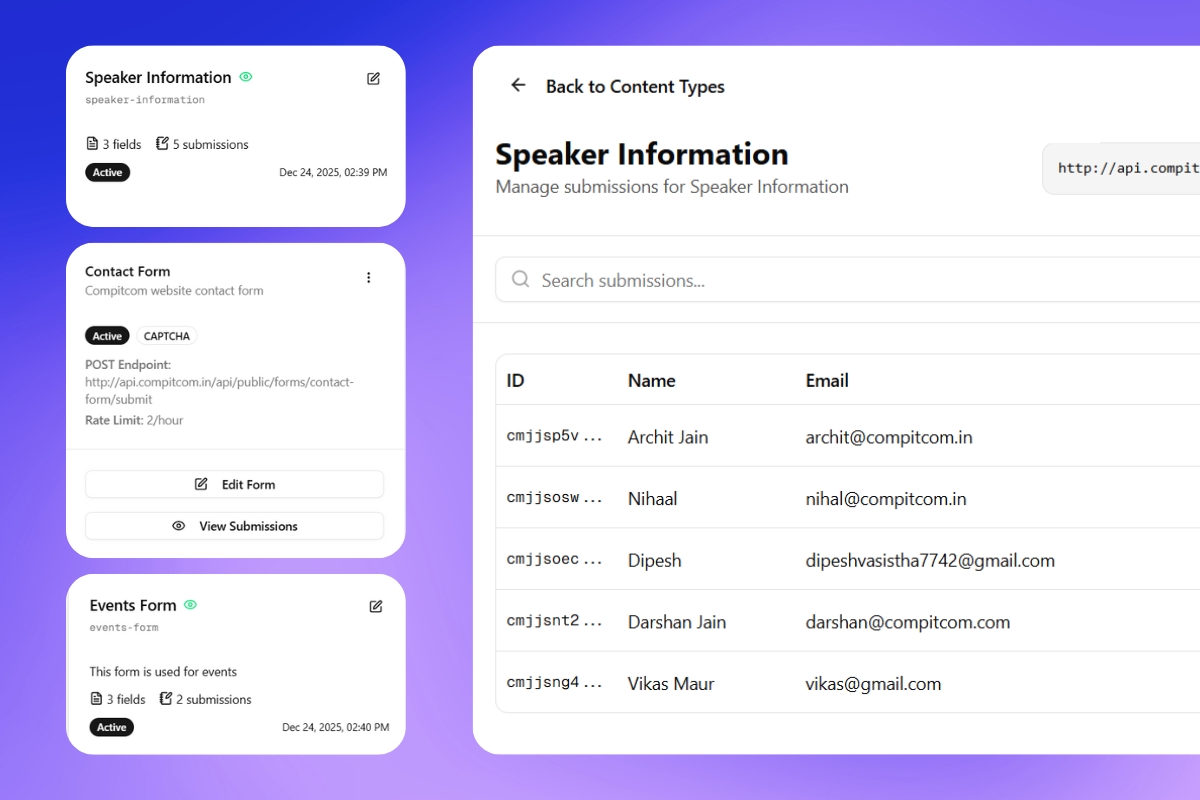Screen dimensions: 1200x800
Task: Edit Speaker Information via its pencil icon
Action: pos(373,78)
